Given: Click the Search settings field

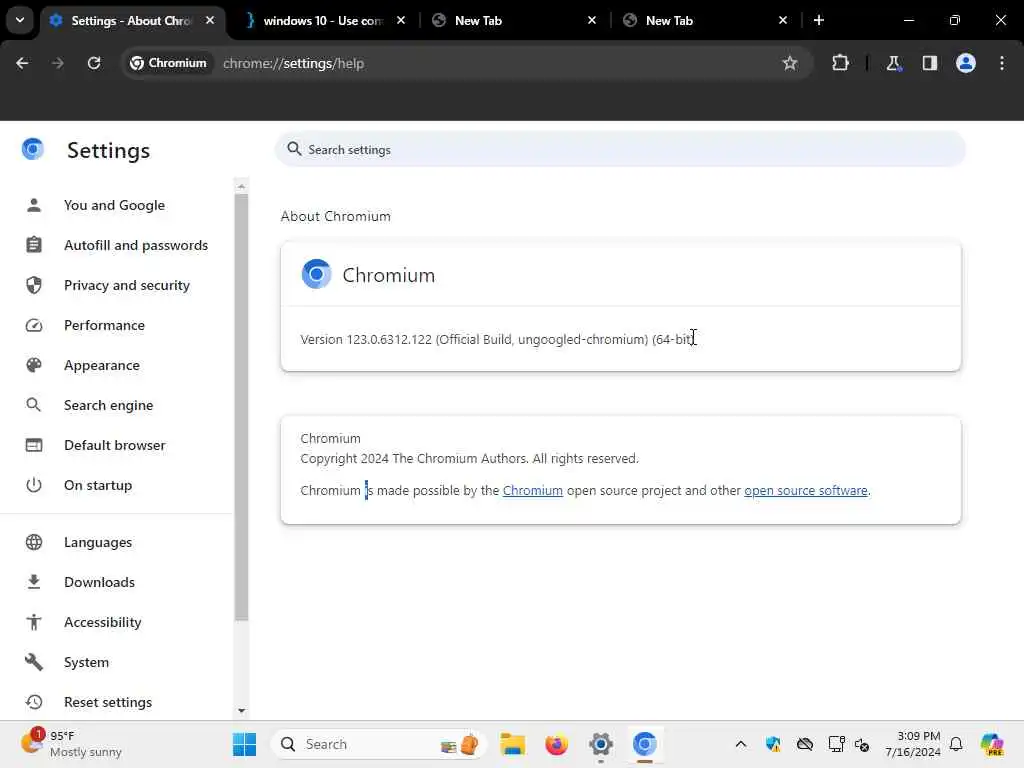Looking at the screenshot, I should (620, 150).
